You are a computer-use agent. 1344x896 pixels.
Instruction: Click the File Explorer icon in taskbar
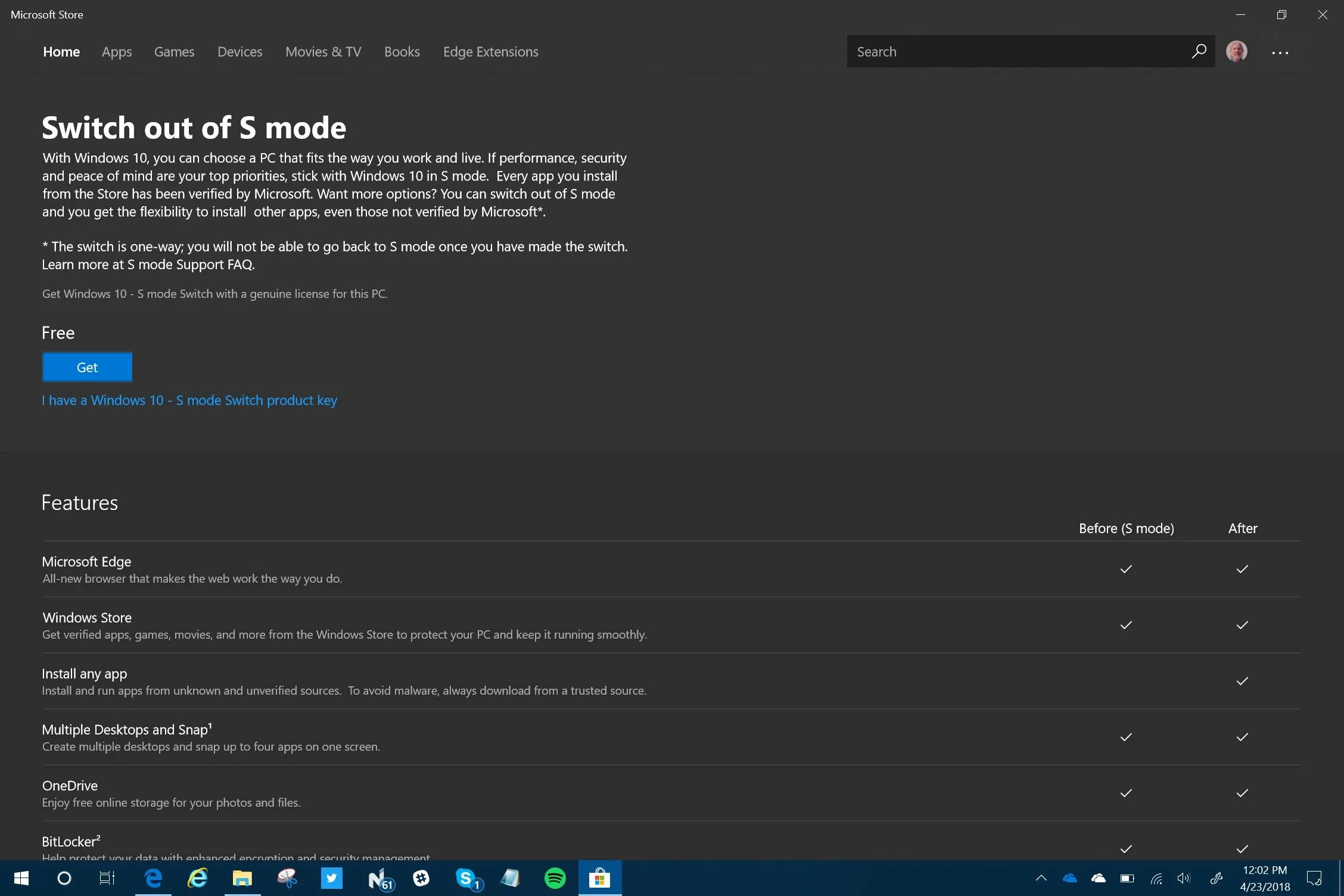tap(242, 877)
